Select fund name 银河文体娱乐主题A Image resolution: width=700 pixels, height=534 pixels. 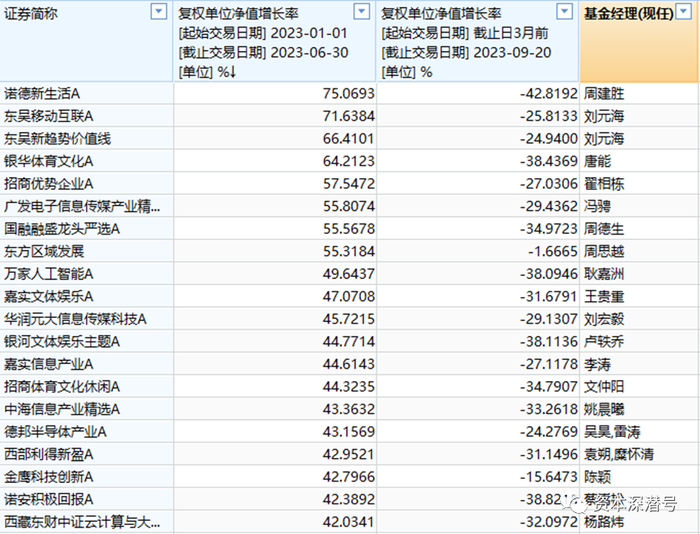[x=62, y=342]
